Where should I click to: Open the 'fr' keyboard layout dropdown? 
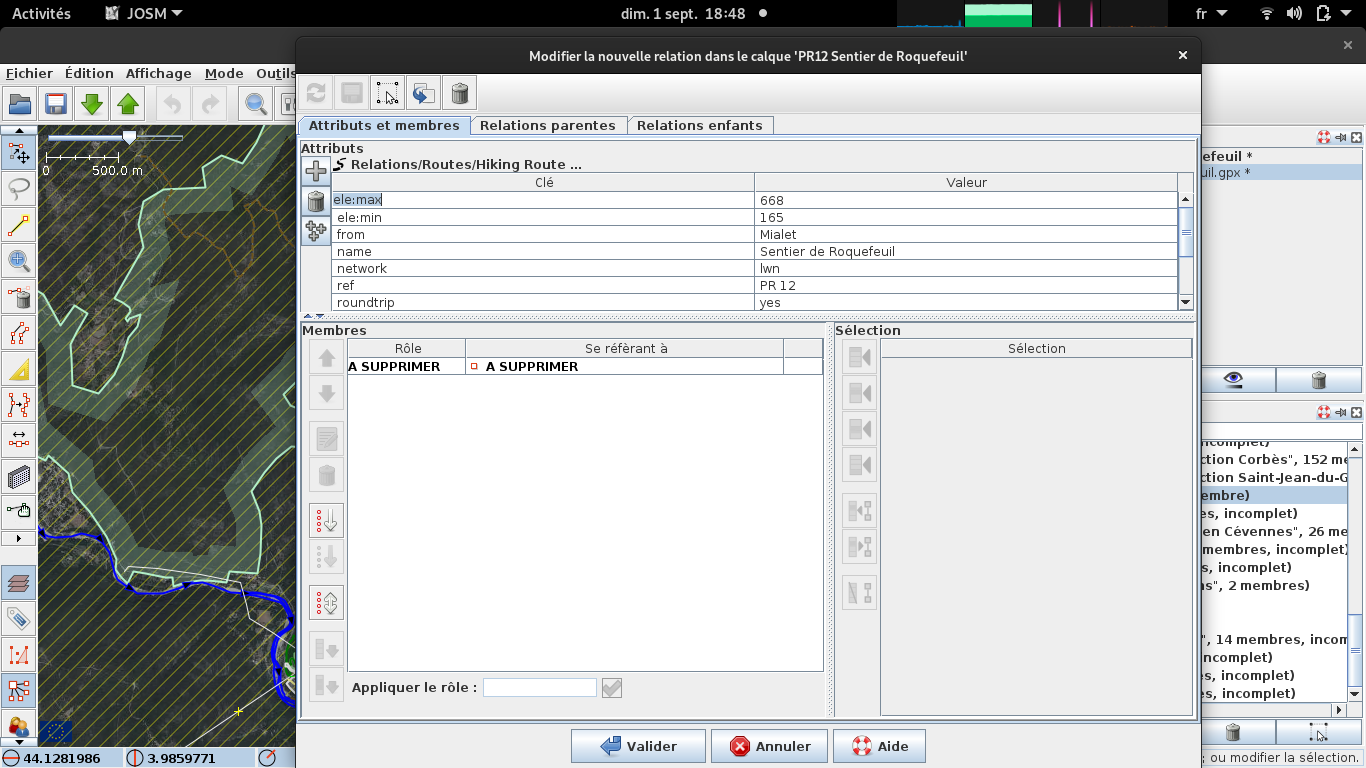pos(1210,14)
